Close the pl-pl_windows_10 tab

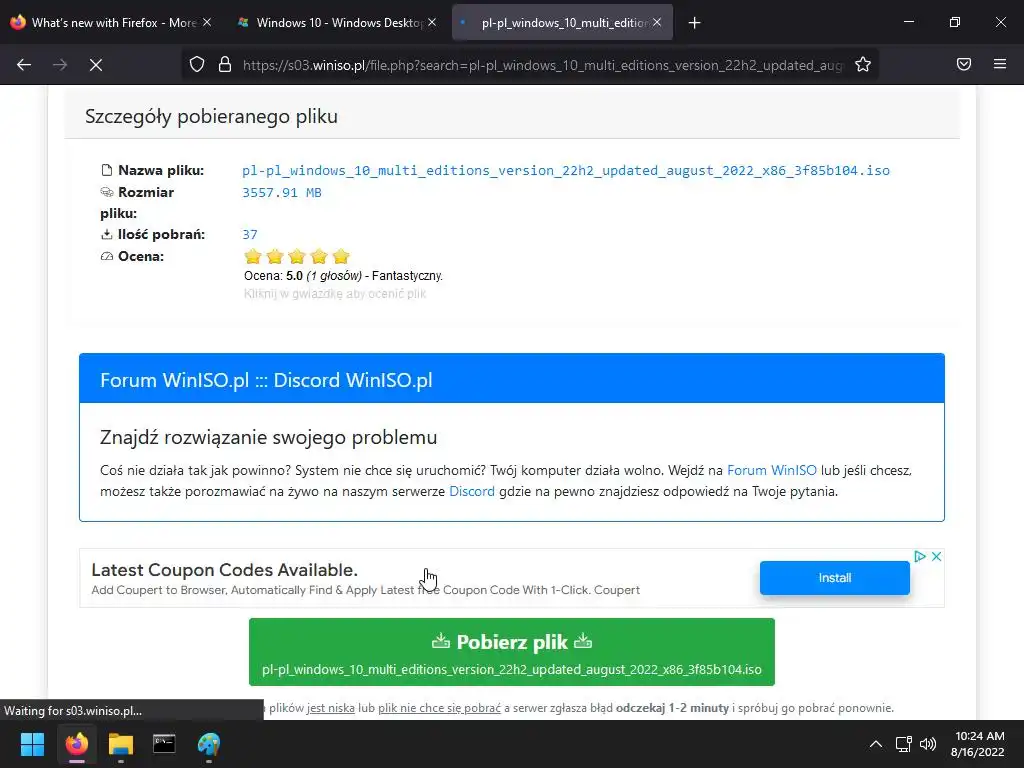coord(657,22)
